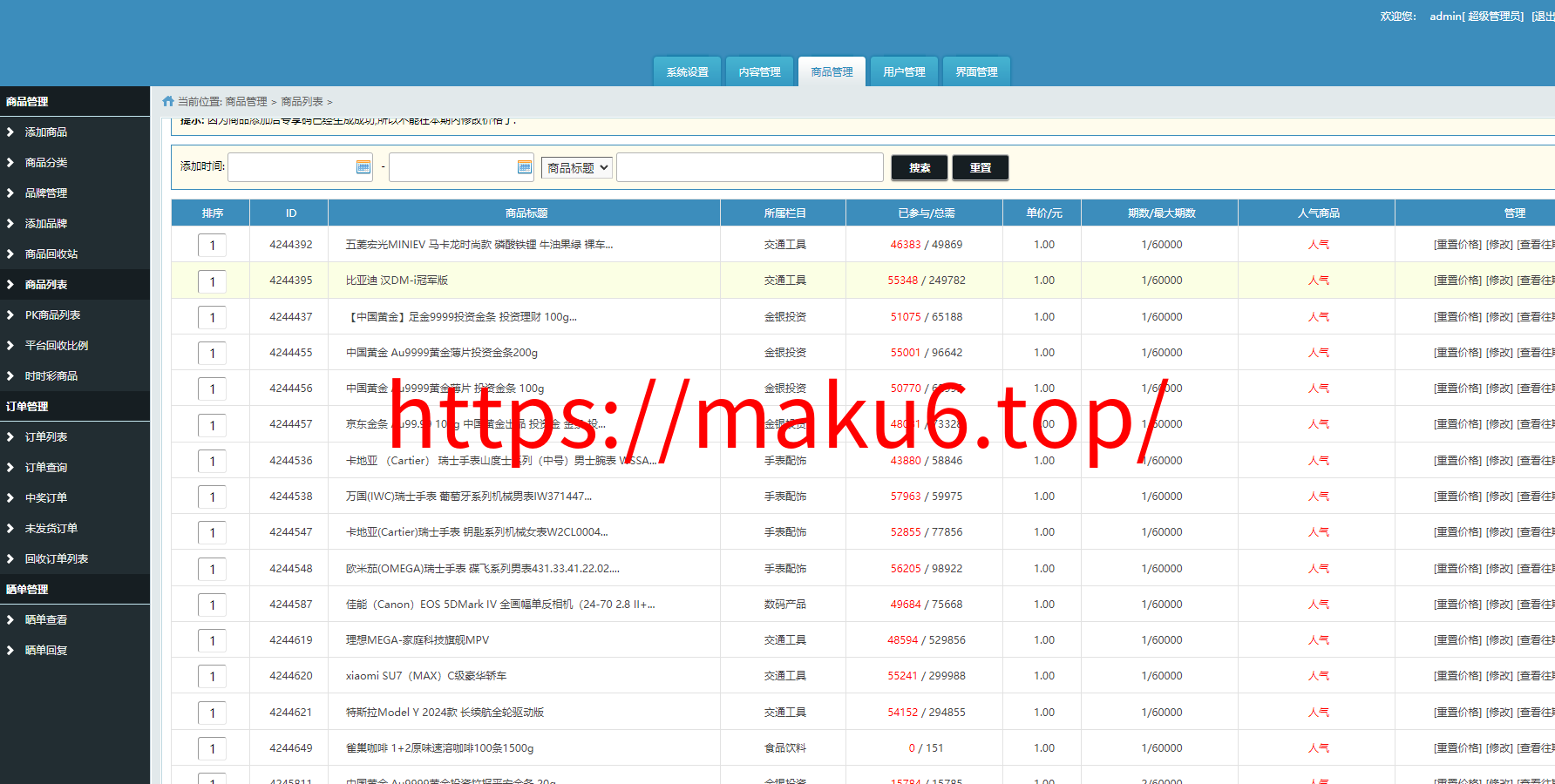Click 人气 label for product 4244392
1555x784 pixels.
pyautogui.click(x=1318, y=245)
